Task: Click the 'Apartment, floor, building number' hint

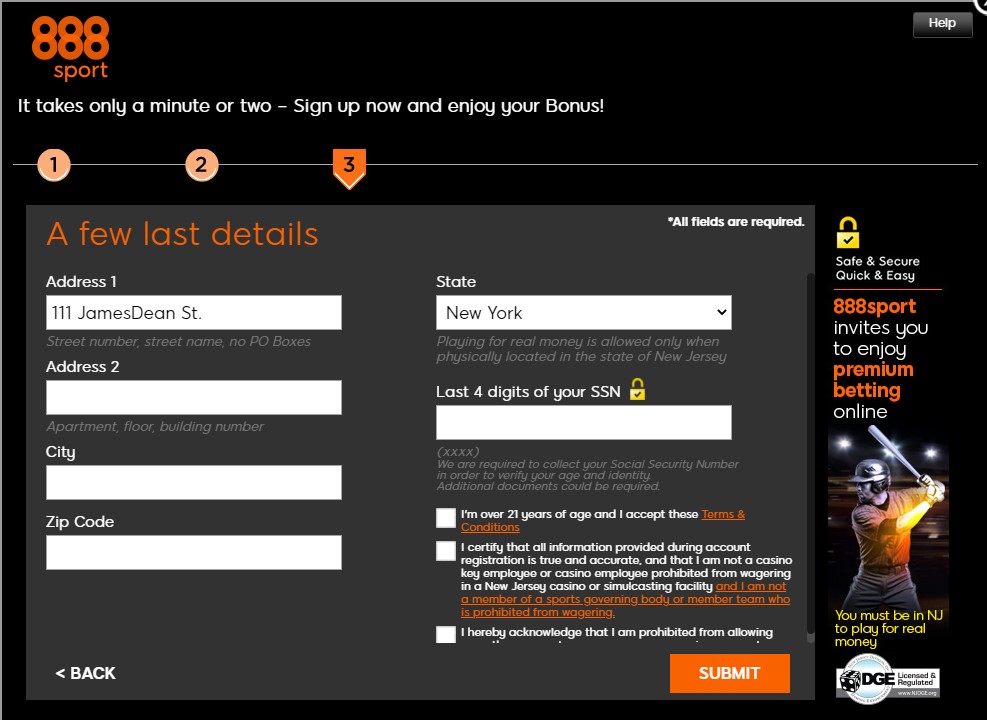Action: 155,426
